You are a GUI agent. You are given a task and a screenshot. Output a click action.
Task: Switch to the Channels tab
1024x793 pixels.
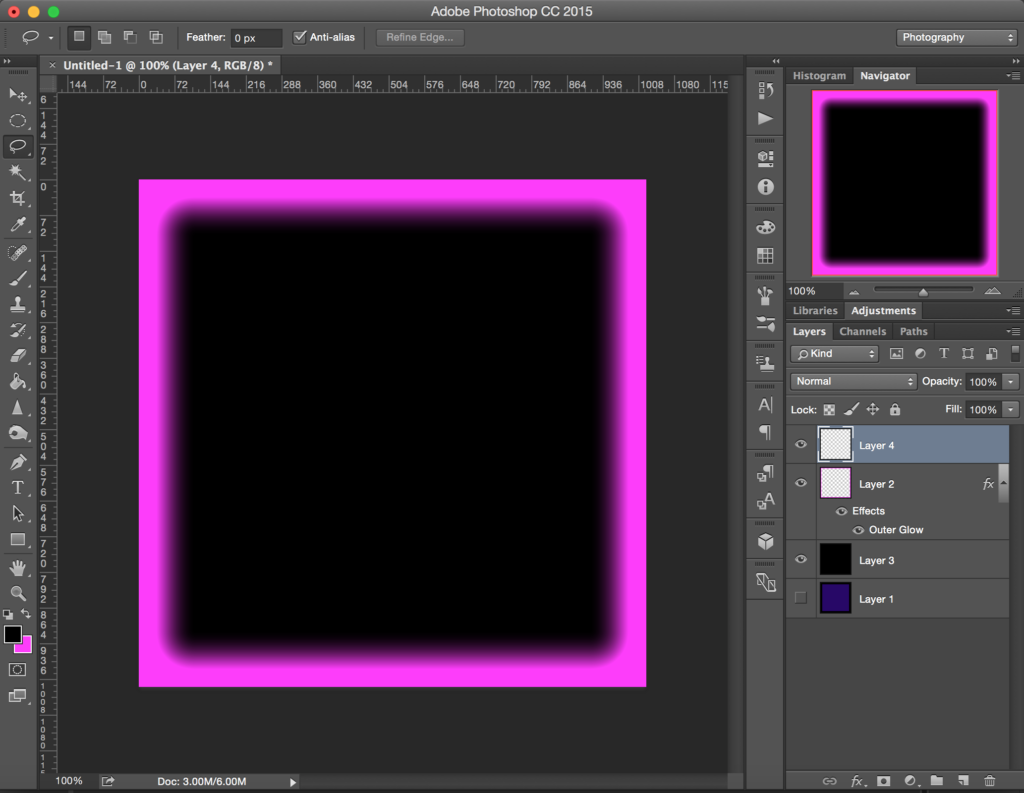pos(862,332)
